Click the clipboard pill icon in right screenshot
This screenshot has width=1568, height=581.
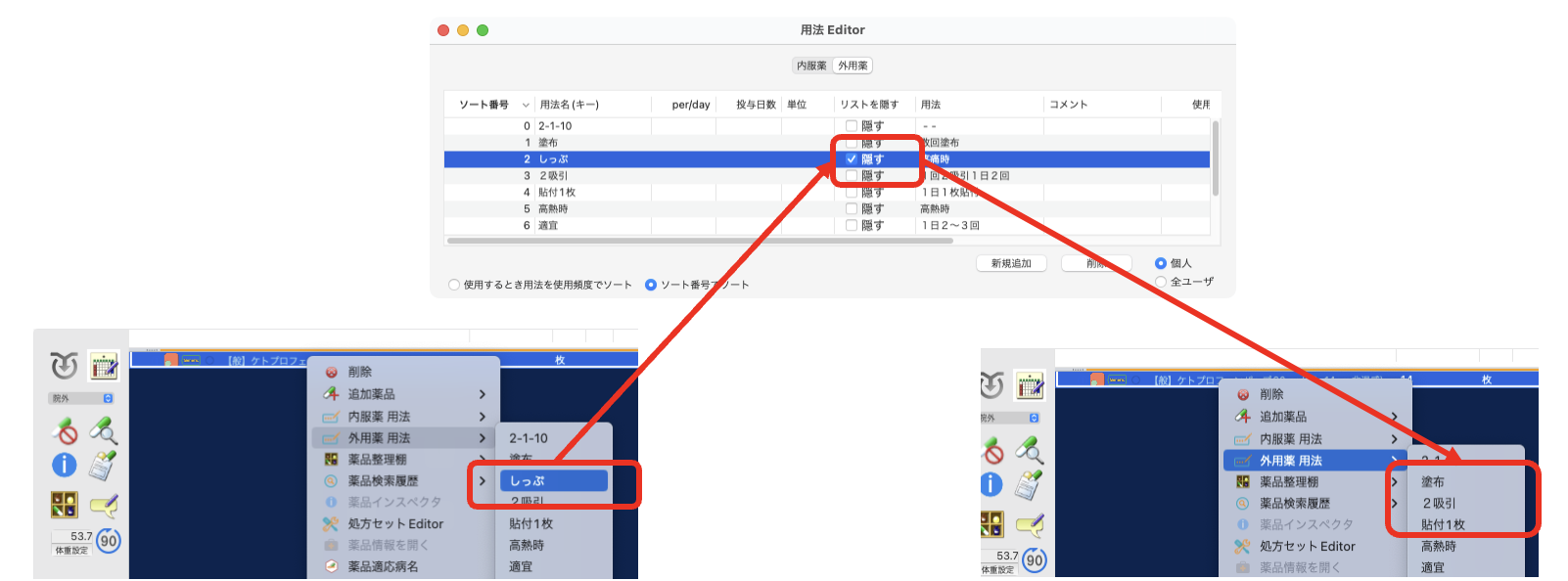(x=1030, y=484)
